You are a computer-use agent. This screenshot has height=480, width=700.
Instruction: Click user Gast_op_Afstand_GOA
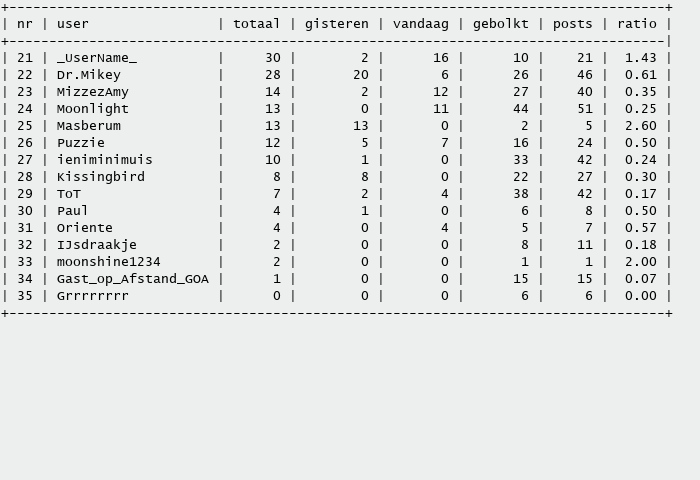(x=132, y=279)
